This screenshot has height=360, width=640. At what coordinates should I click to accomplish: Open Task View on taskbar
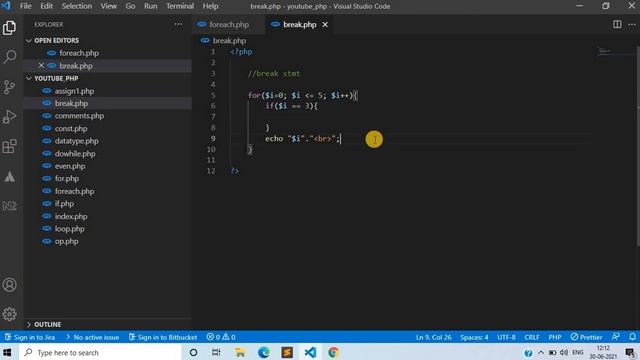click(216, 352)
